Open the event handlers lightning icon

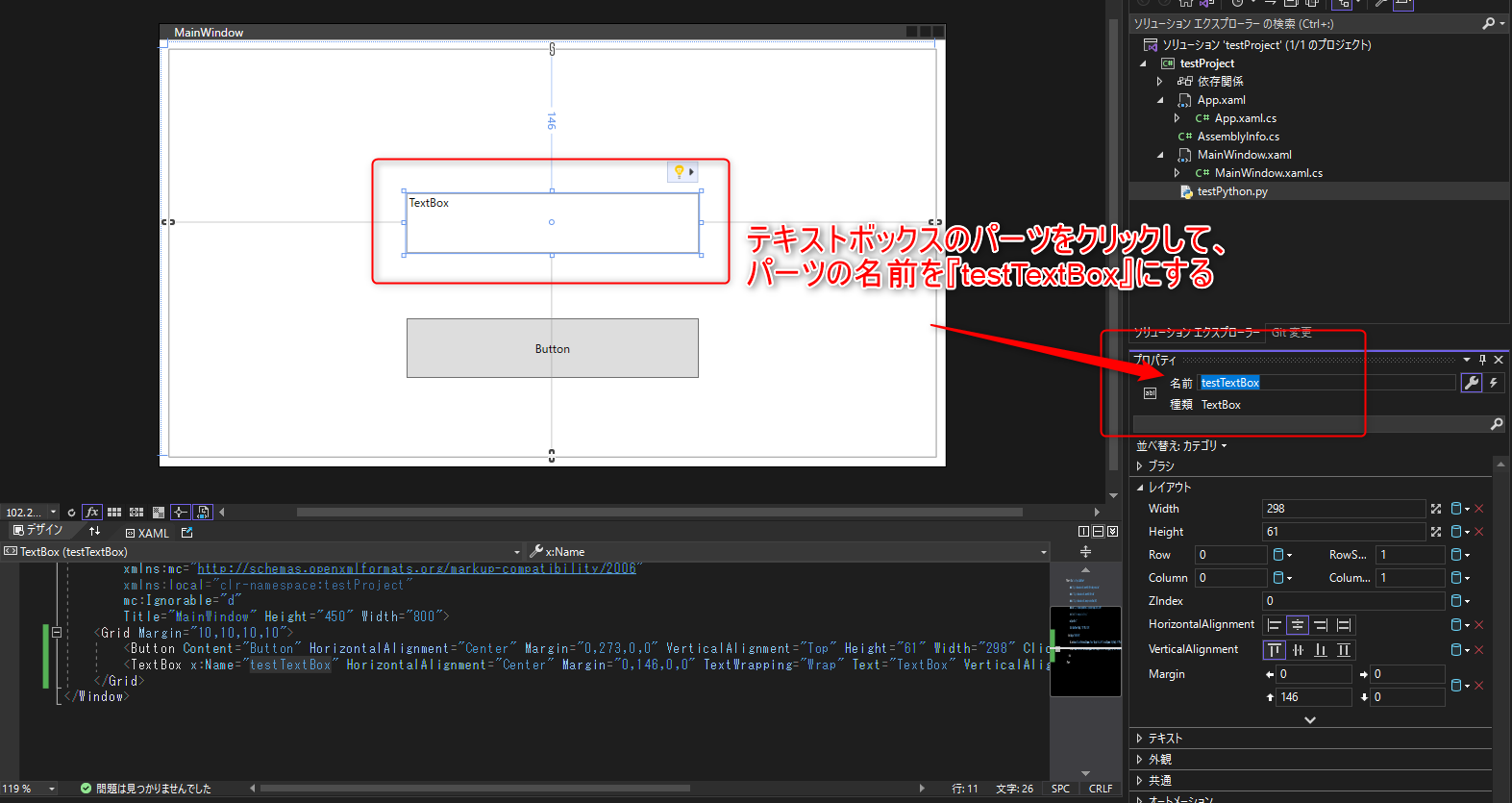click(x=1494, y=383)
